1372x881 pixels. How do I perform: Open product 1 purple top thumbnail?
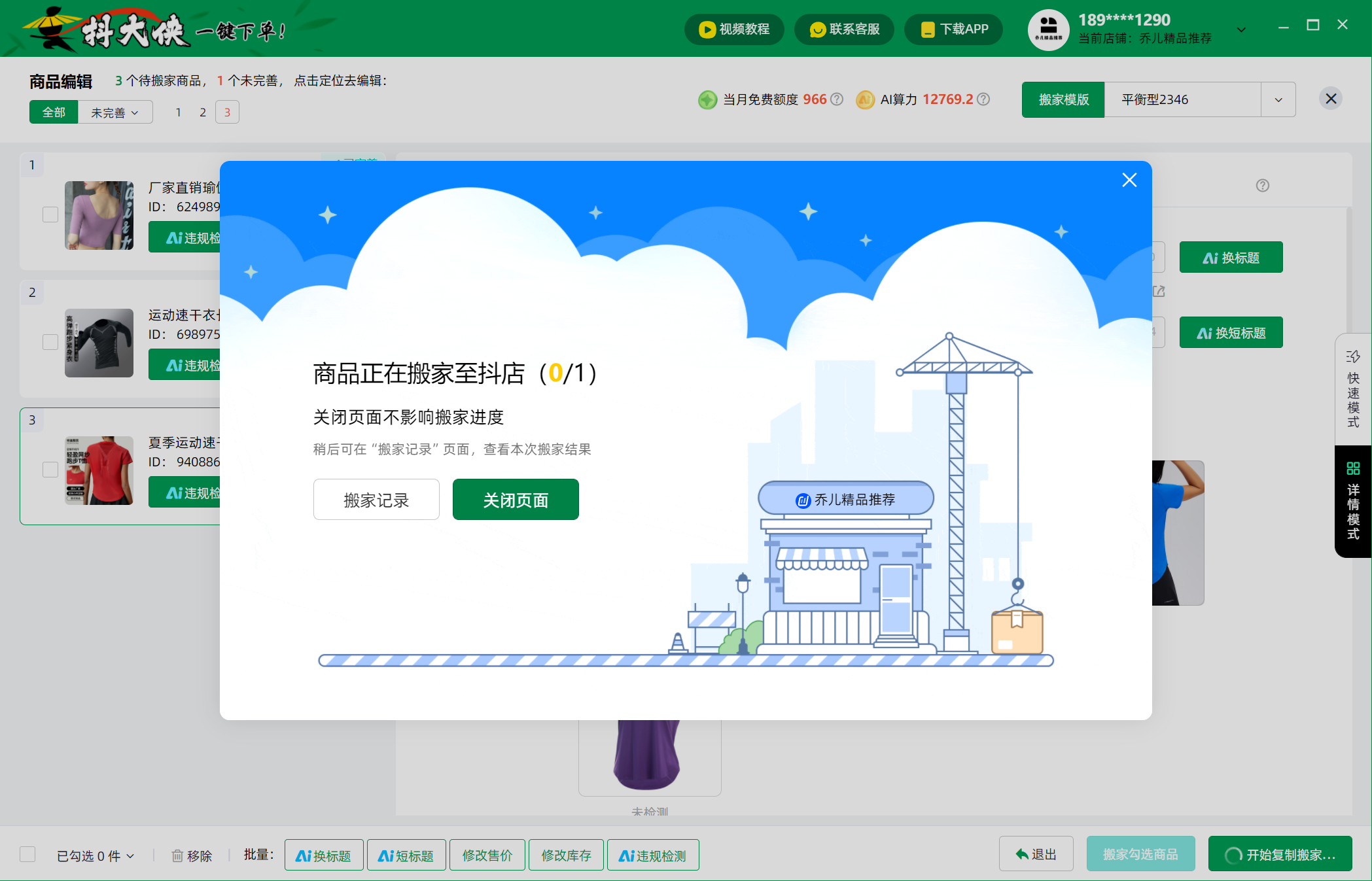pos(99,215)
